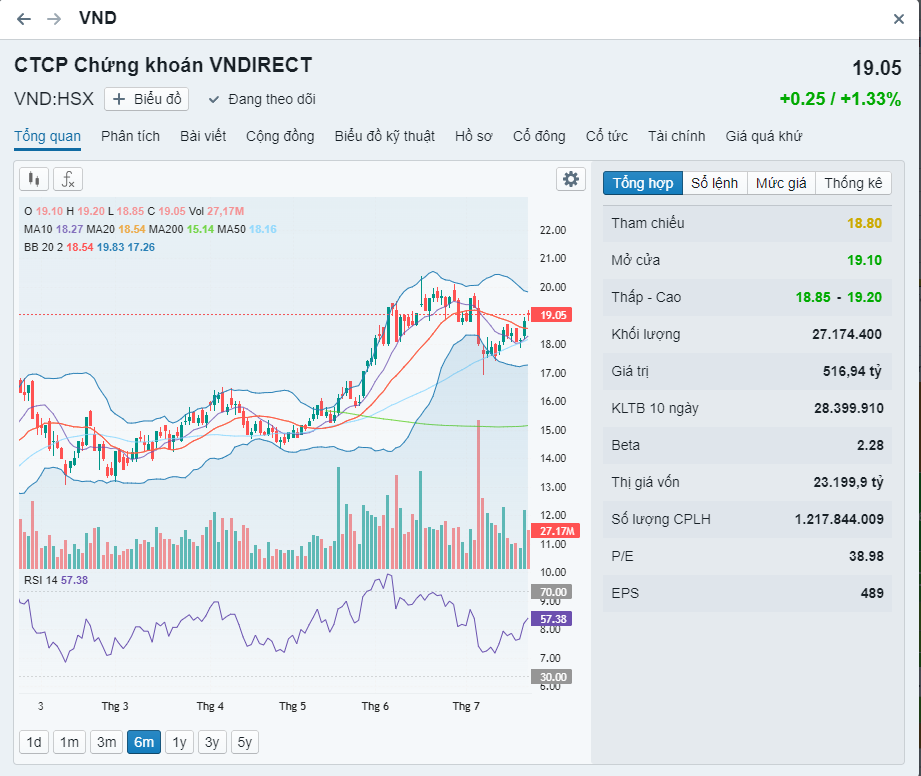The height and width of the screenshot is (776, 921).
Task: Toggle the Đang theo dõi follow status
Action: [262, 99]
